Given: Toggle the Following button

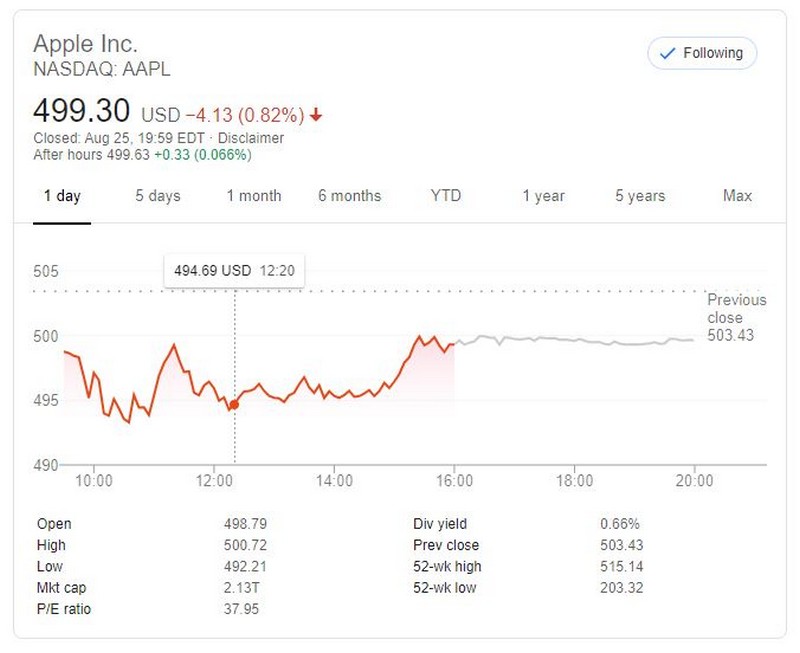Looking at the screenshot, I should (702, 53).
